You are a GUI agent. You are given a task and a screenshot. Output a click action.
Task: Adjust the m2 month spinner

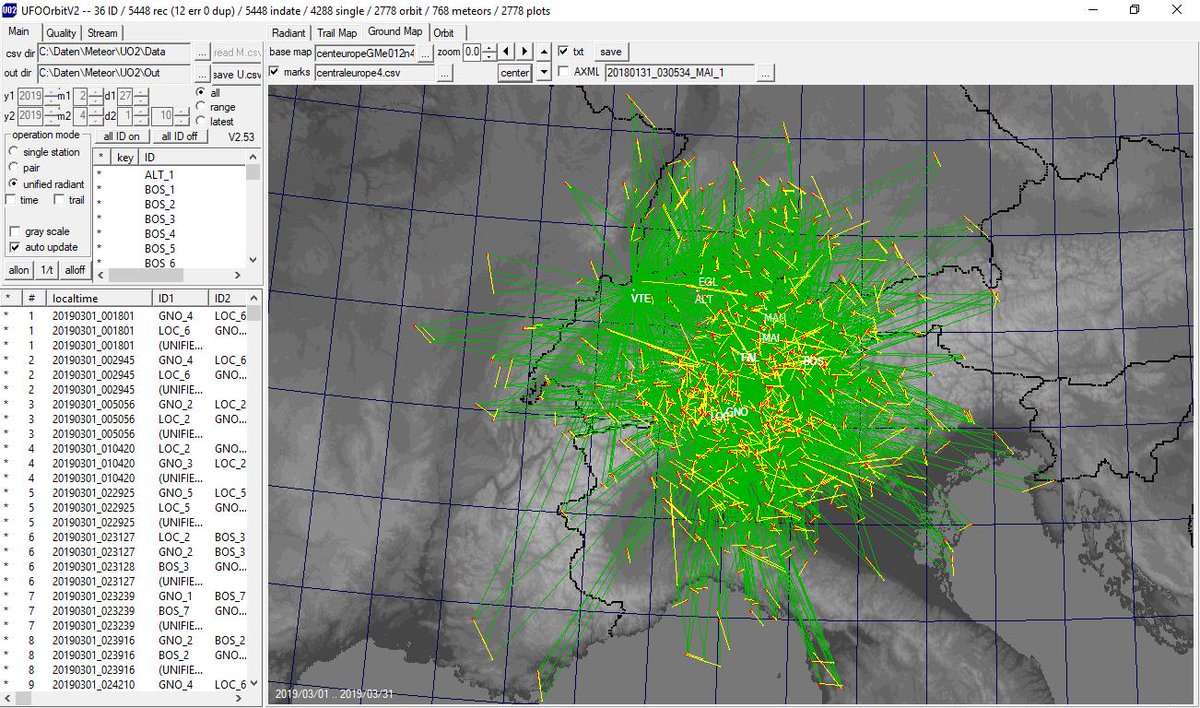tap(97, 116)
